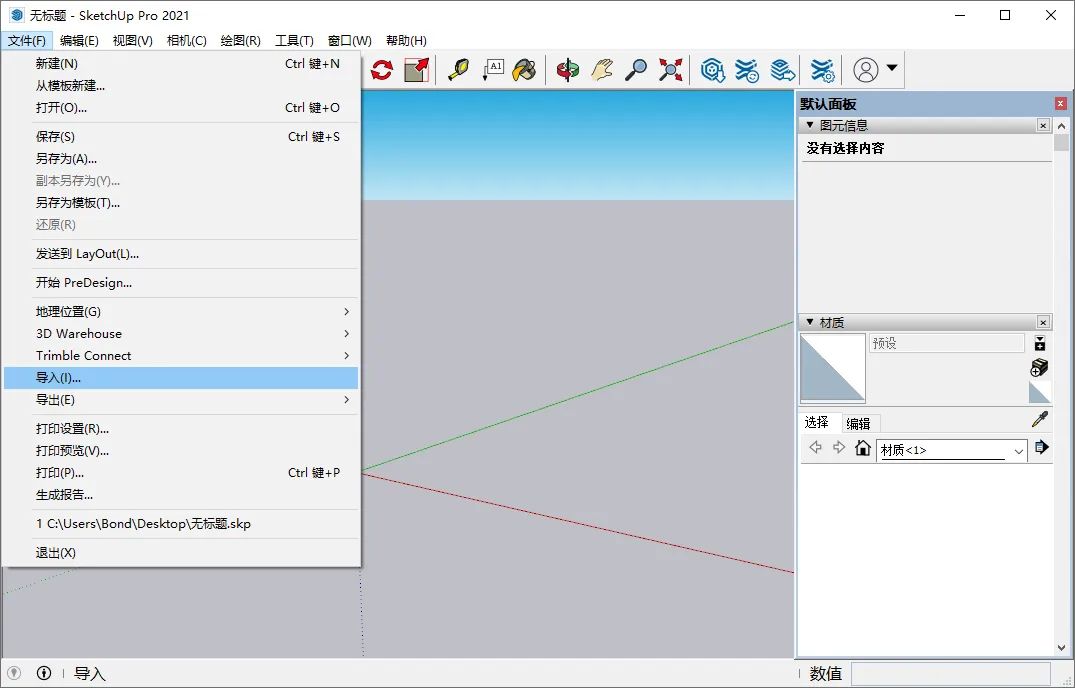Click the materials details arrow icon

coord(1041,447)
